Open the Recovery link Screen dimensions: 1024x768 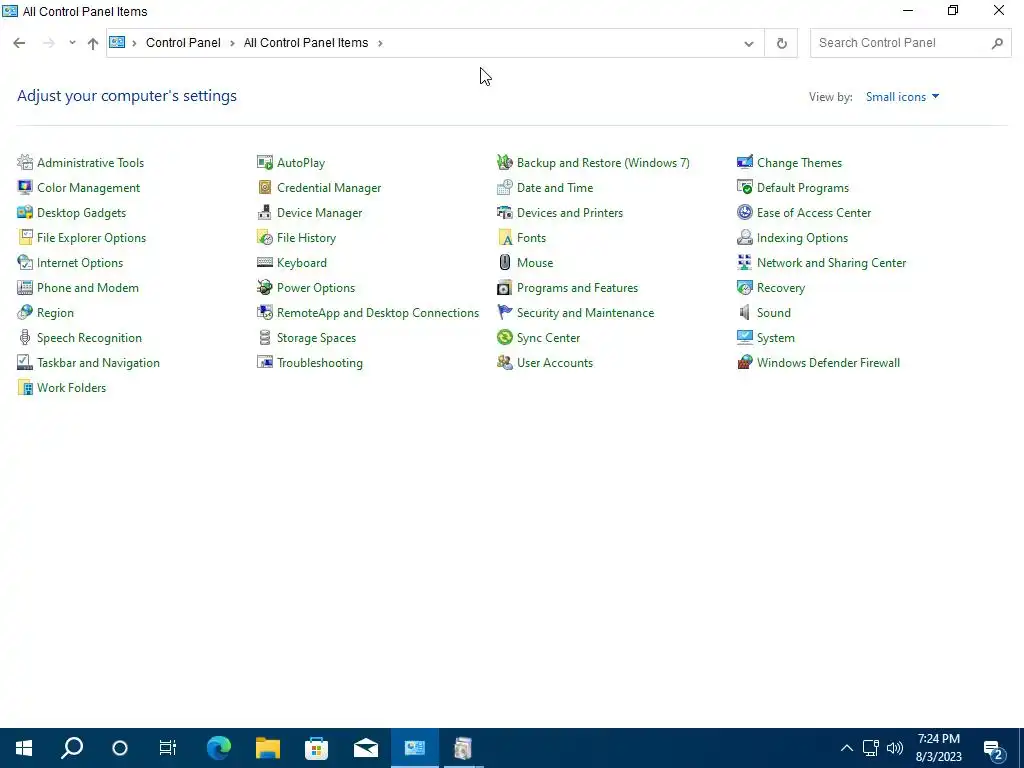pyautogui.click(x=780, y=288)
